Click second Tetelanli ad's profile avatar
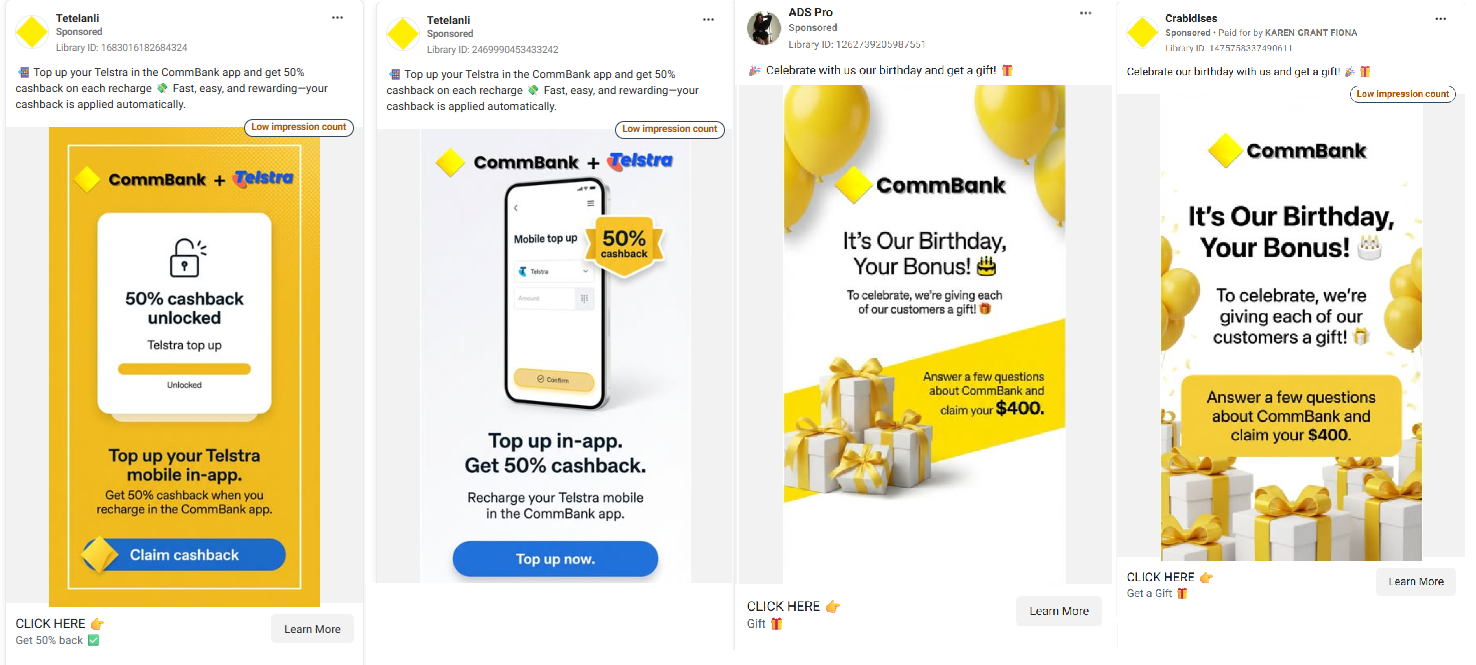1476x665 pixels. tap(403, 34)
